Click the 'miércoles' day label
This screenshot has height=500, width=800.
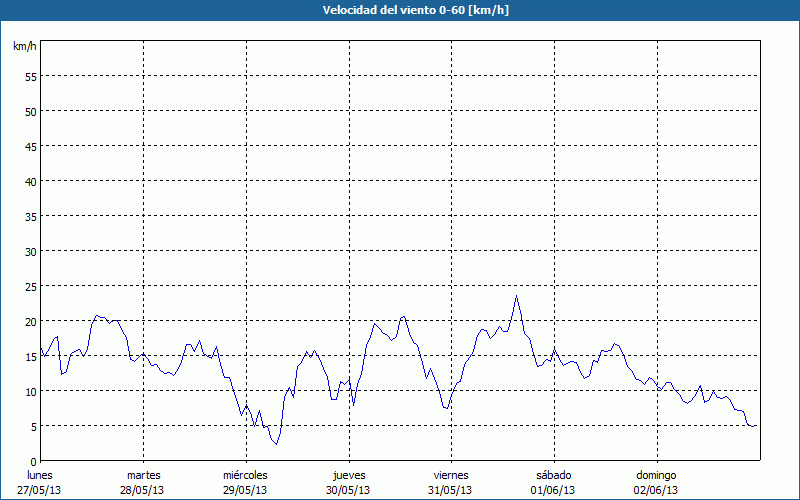click(x=245, y=475)
